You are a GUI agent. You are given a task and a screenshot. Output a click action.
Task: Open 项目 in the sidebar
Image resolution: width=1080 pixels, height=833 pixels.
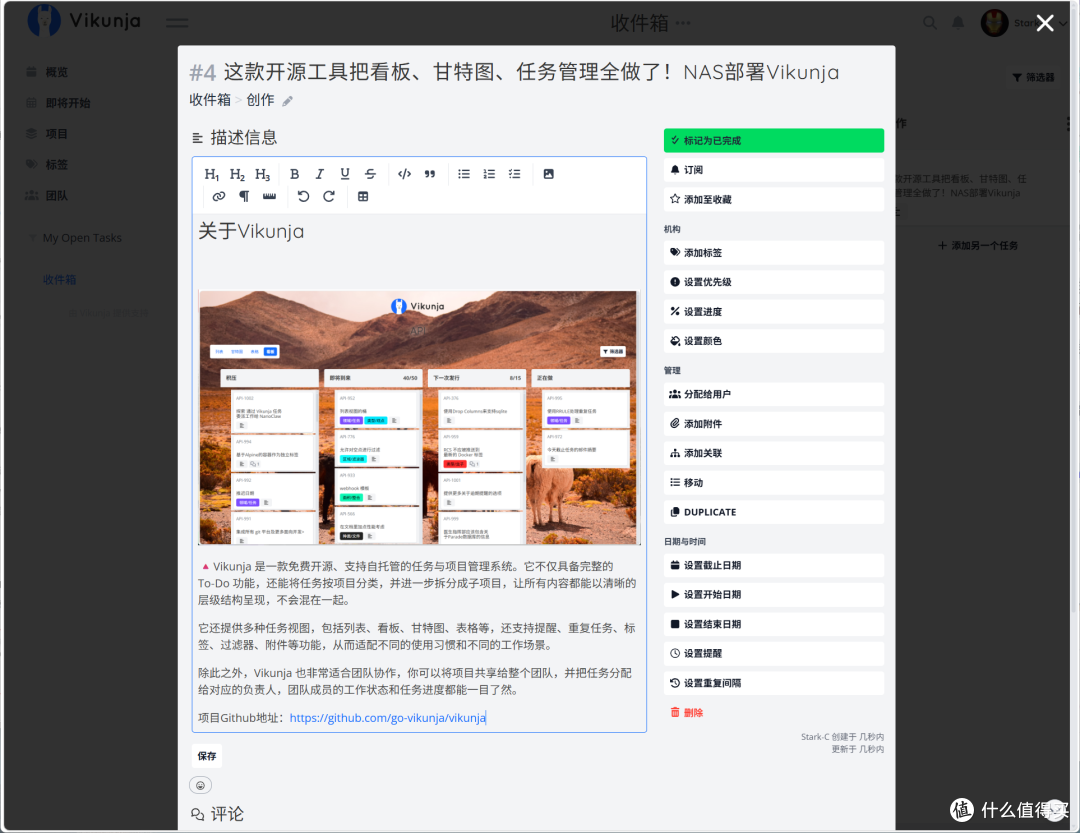[x=56, y=134]
